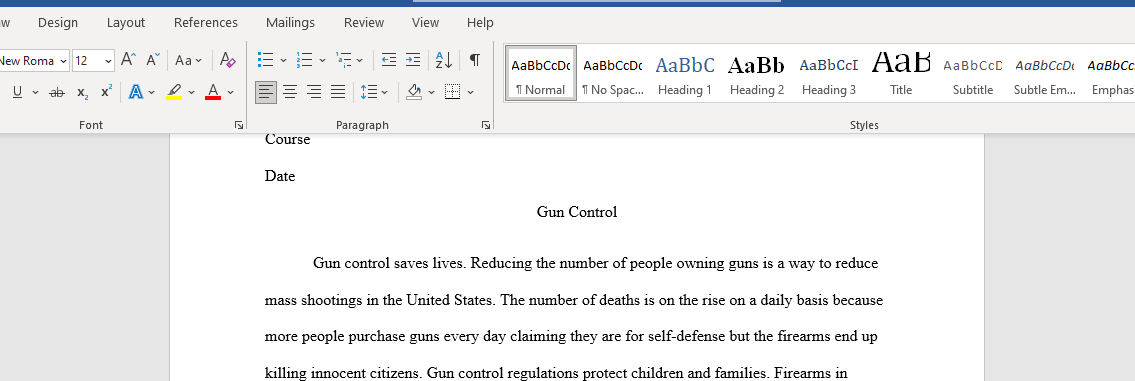Create a multilevel list
The width and height of the screenshot is (1135, 381).
pos(344,60)
